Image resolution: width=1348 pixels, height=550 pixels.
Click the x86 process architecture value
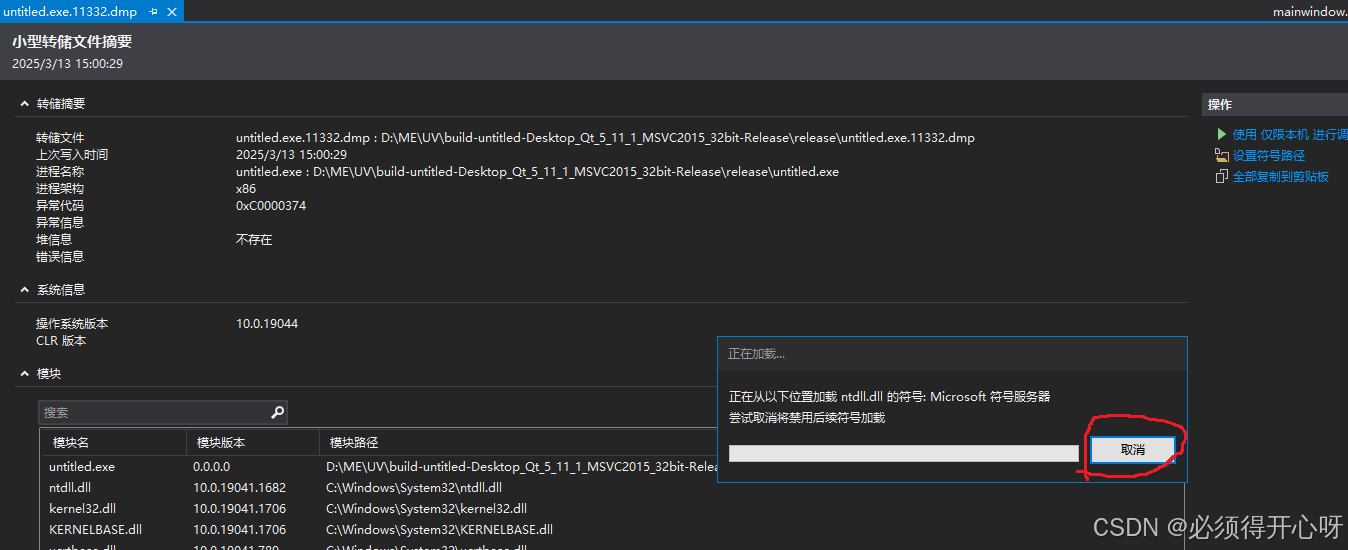pyautogui.click(x=246, y=189)
